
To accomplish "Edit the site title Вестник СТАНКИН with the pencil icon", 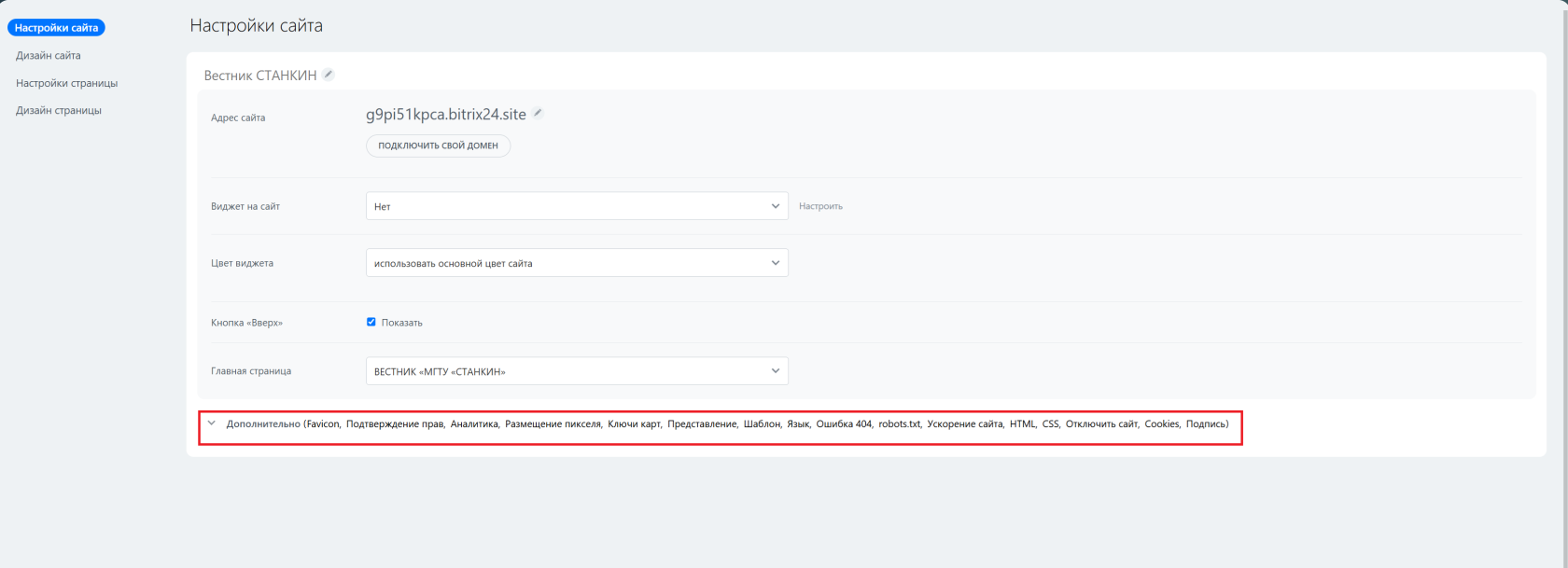I will tap(329, 75).
